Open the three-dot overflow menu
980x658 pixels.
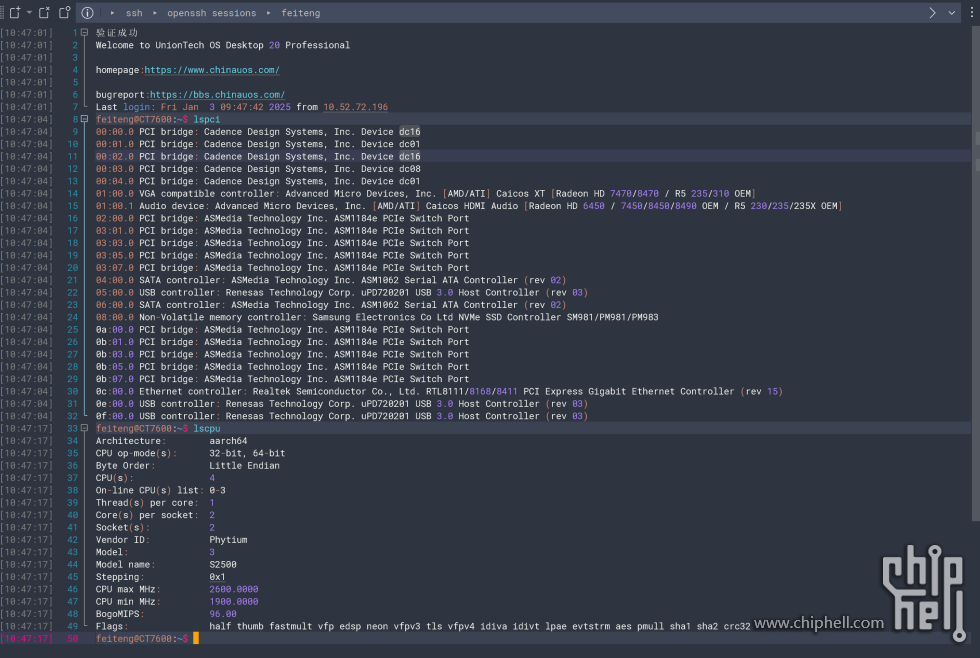tap(972, 12)
